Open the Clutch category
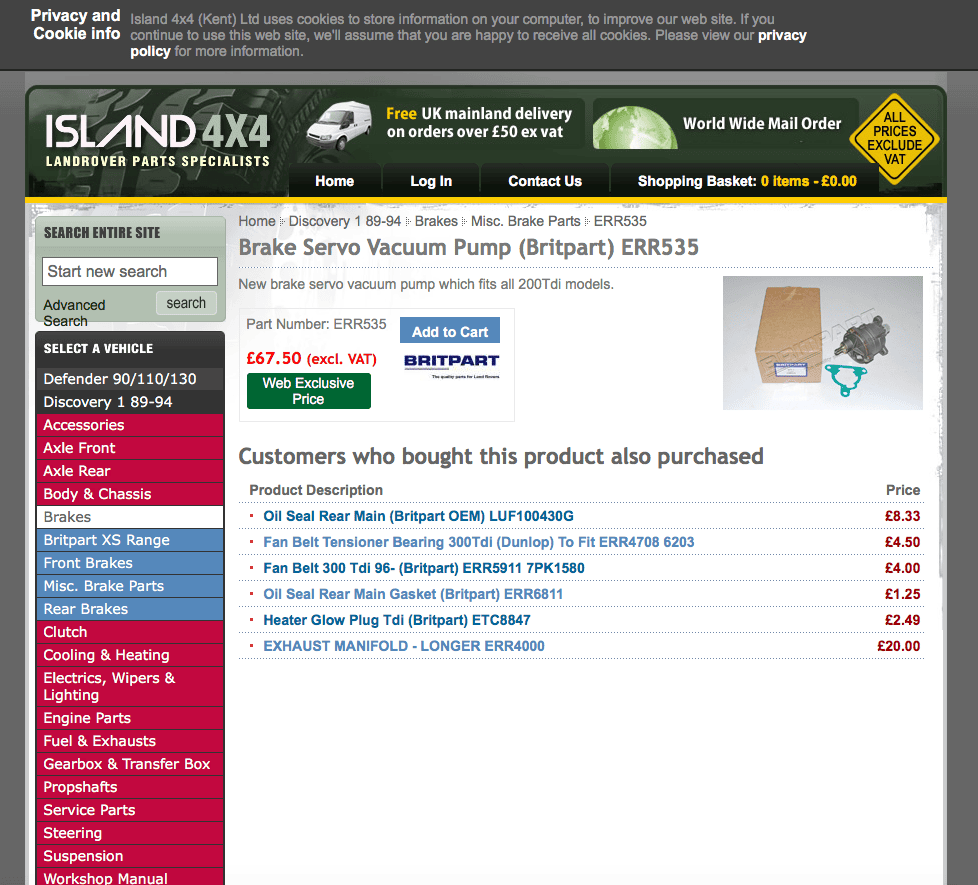The image size is (978, 885). point(130,632)
